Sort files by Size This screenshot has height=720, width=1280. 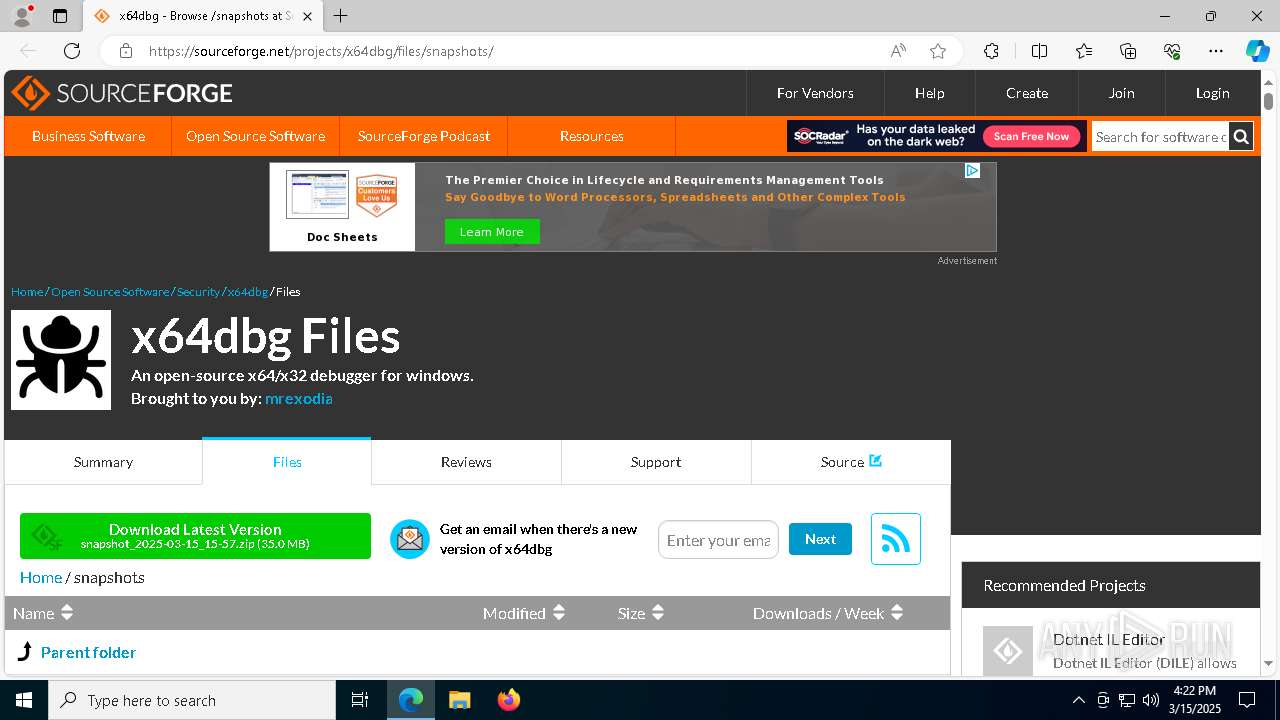point(641,613)
